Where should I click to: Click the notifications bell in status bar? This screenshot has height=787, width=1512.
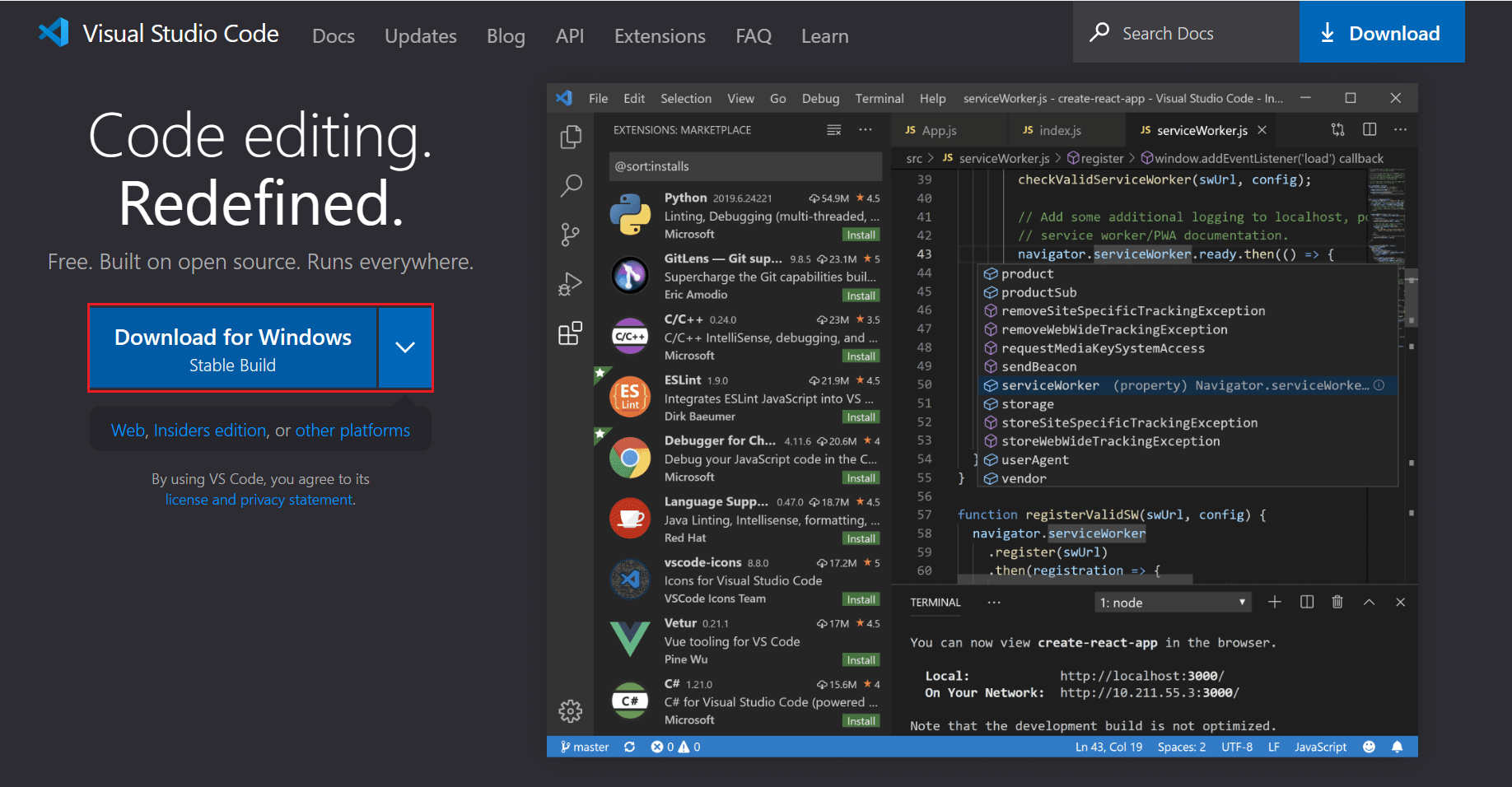(1398, 747)
